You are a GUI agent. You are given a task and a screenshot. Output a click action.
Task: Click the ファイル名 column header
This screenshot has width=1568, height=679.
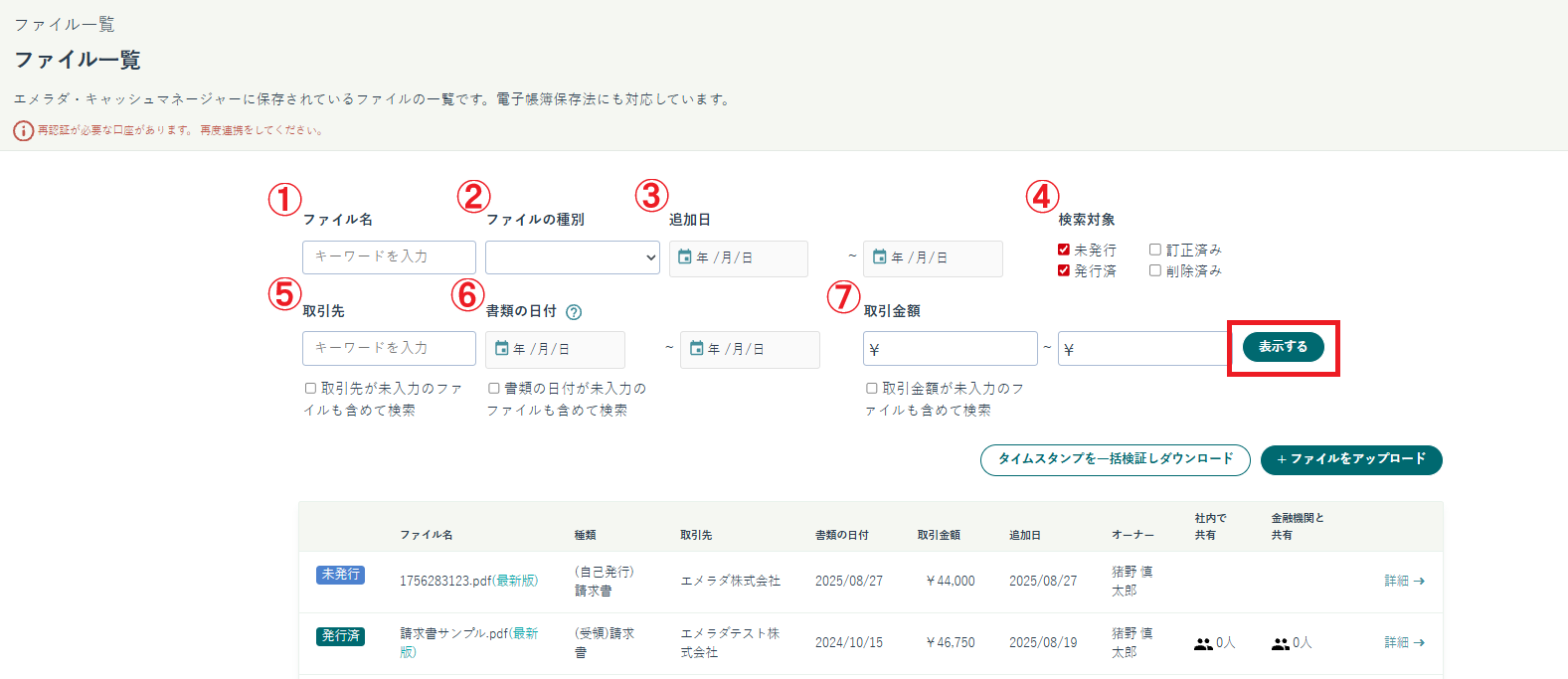point(427,535)
